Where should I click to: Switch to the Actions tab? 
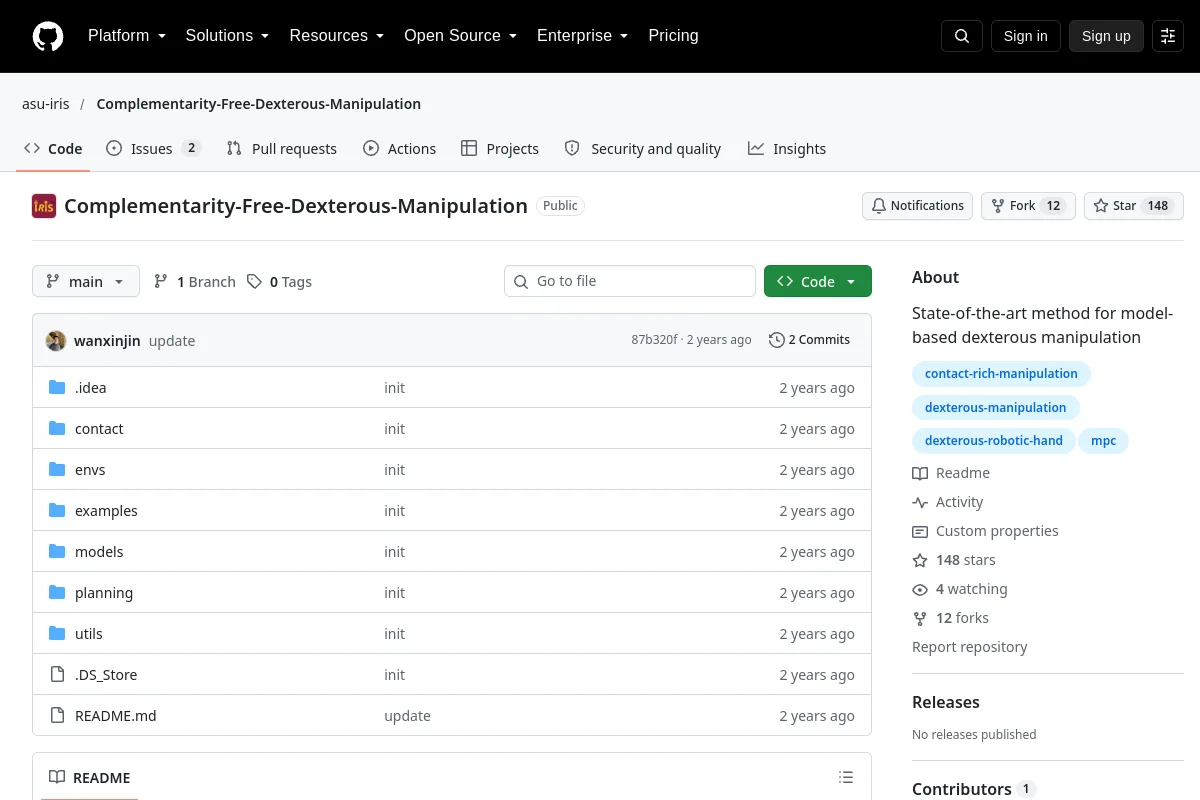coord(400,148)
